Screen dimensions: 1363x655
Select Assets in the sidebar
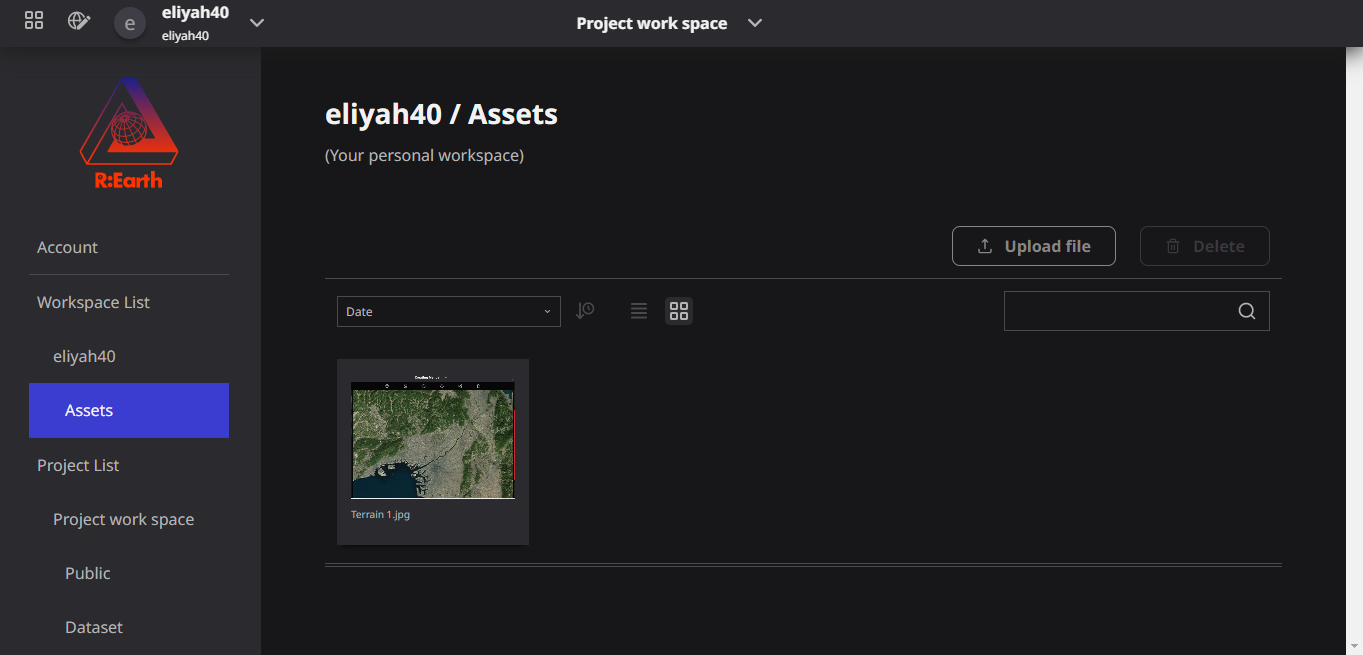[x=129, y=410]
